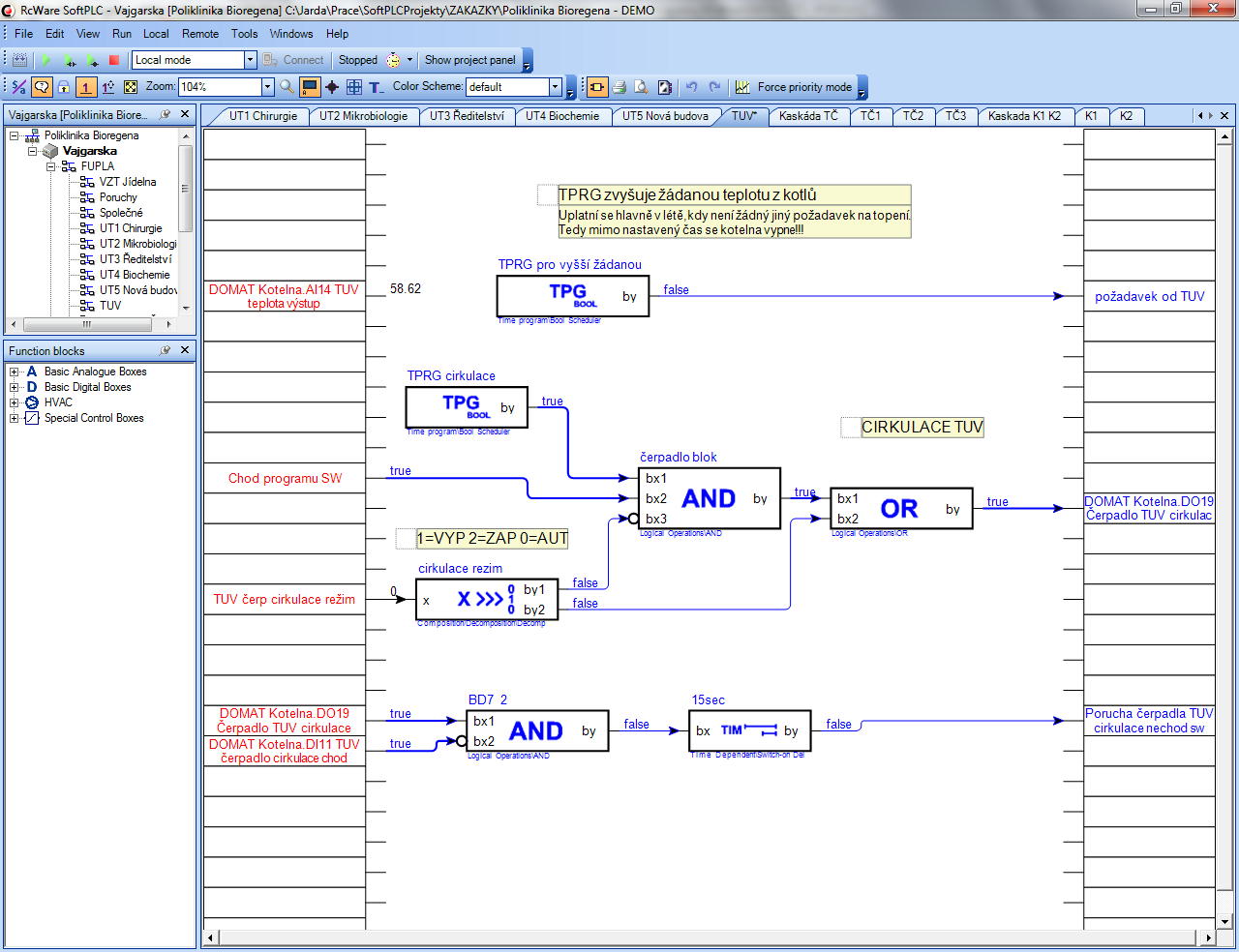Select VZT Jídelna in project tree

pos(127,182)
